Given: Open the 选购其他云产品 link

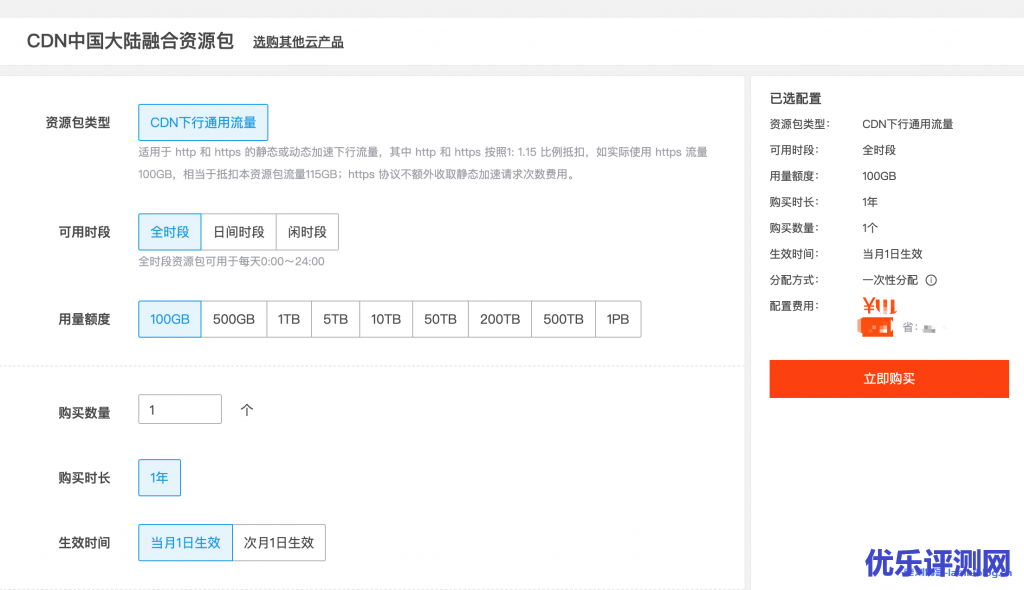Looking at the screenshot, I should click(x=298, y=42).
